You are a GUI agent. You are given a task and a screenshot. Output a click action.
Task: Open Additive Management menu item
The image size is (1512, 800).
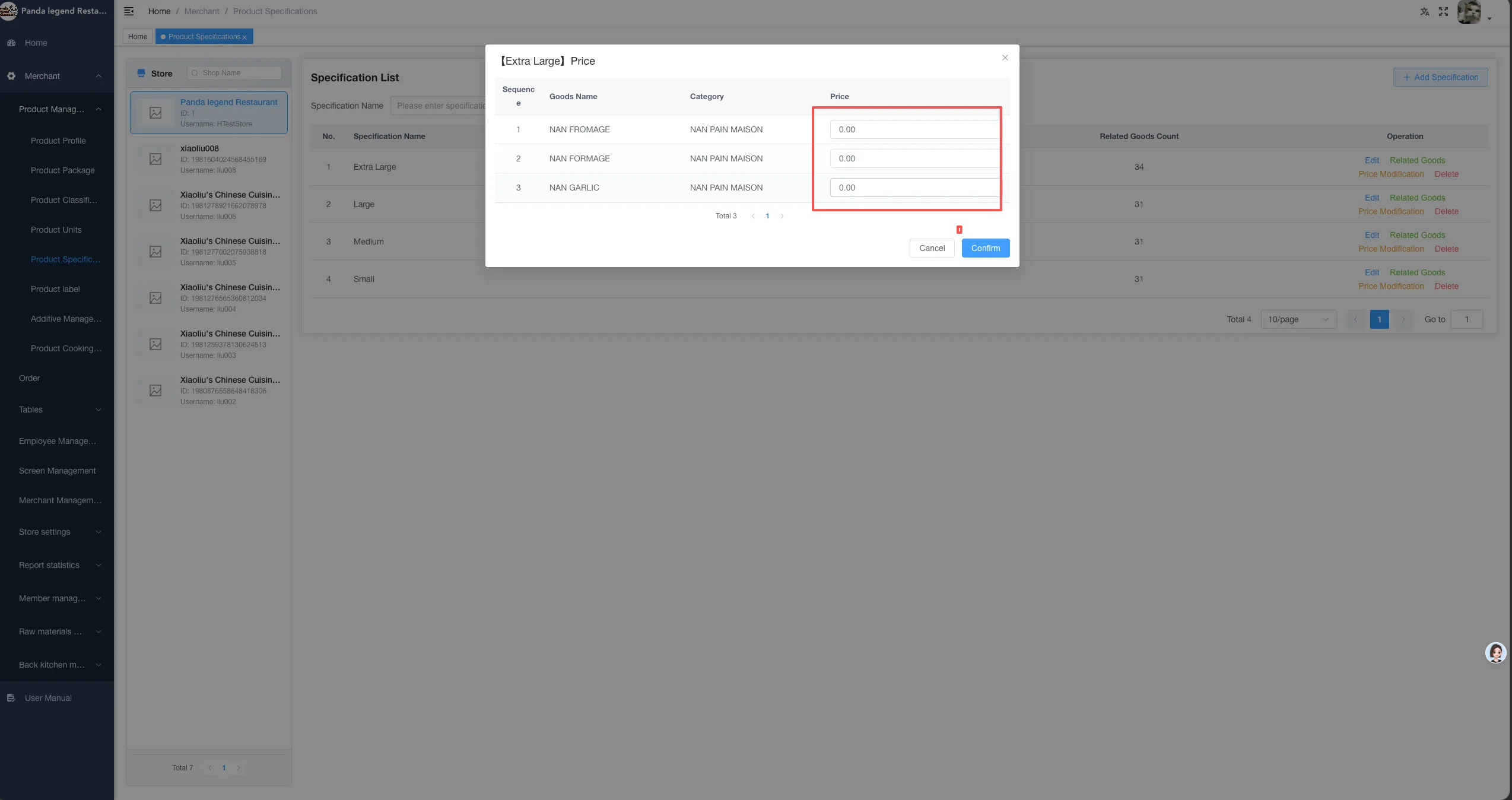click(x=66, y=319)
